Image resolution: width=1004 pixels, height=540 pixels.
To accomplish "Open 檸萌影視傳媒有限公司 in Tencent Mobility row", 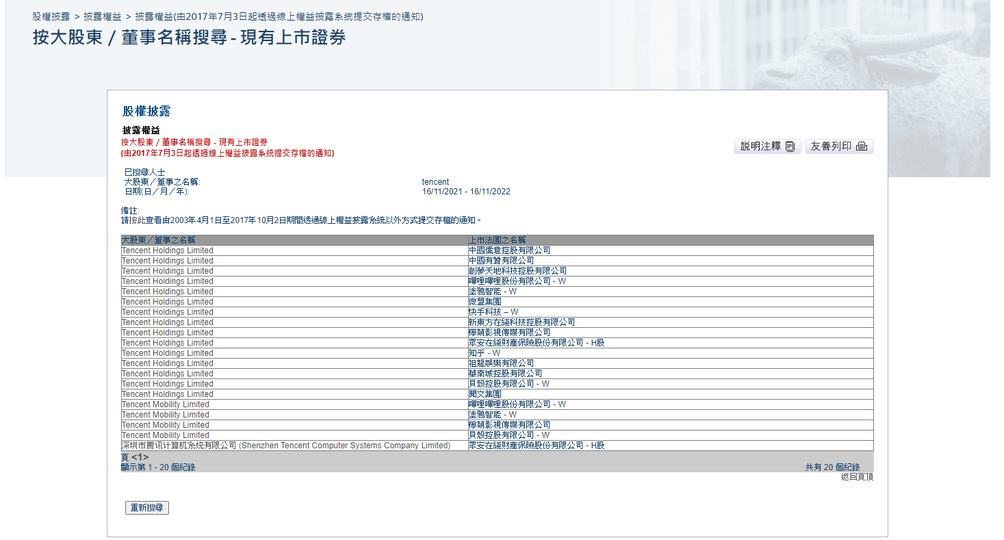I will point(509,425).
